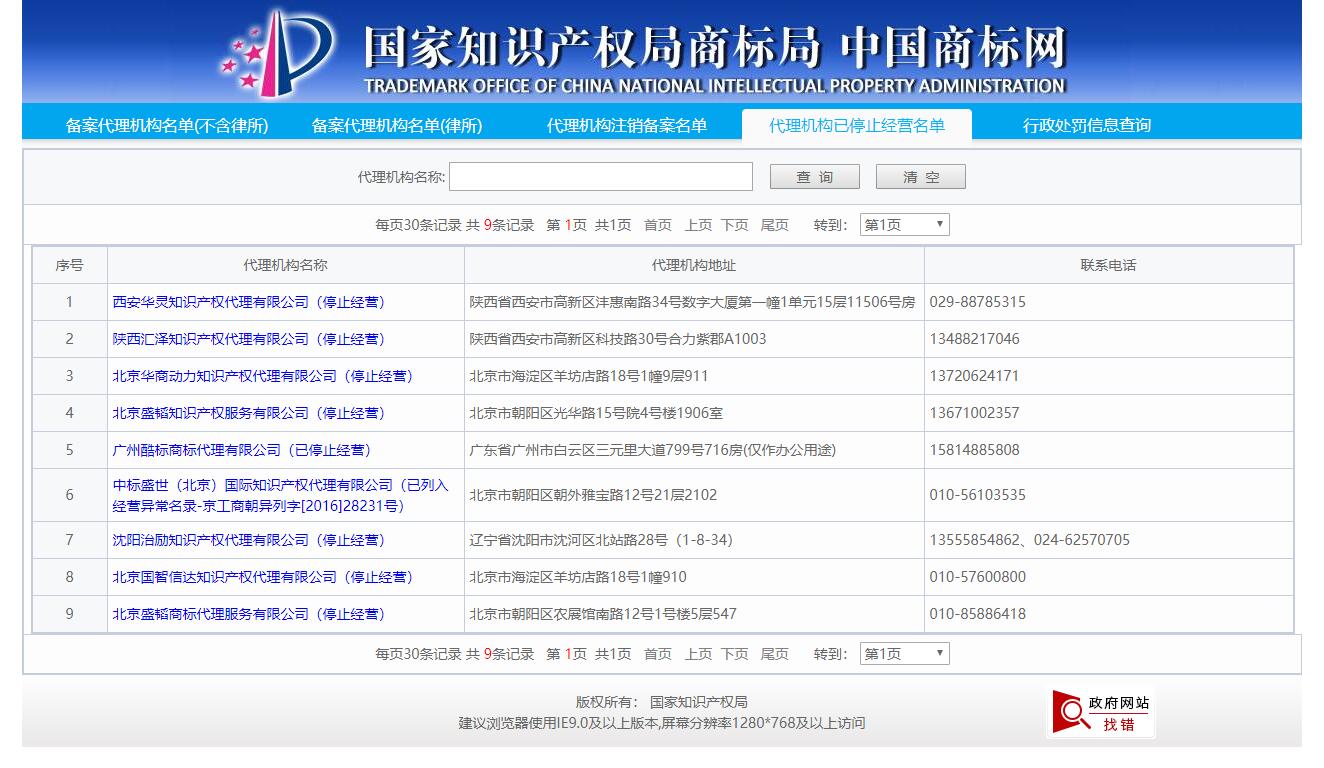
Task: Open 北京盛韬商标代理服务有限公司 link
Action: coord(249,614)
